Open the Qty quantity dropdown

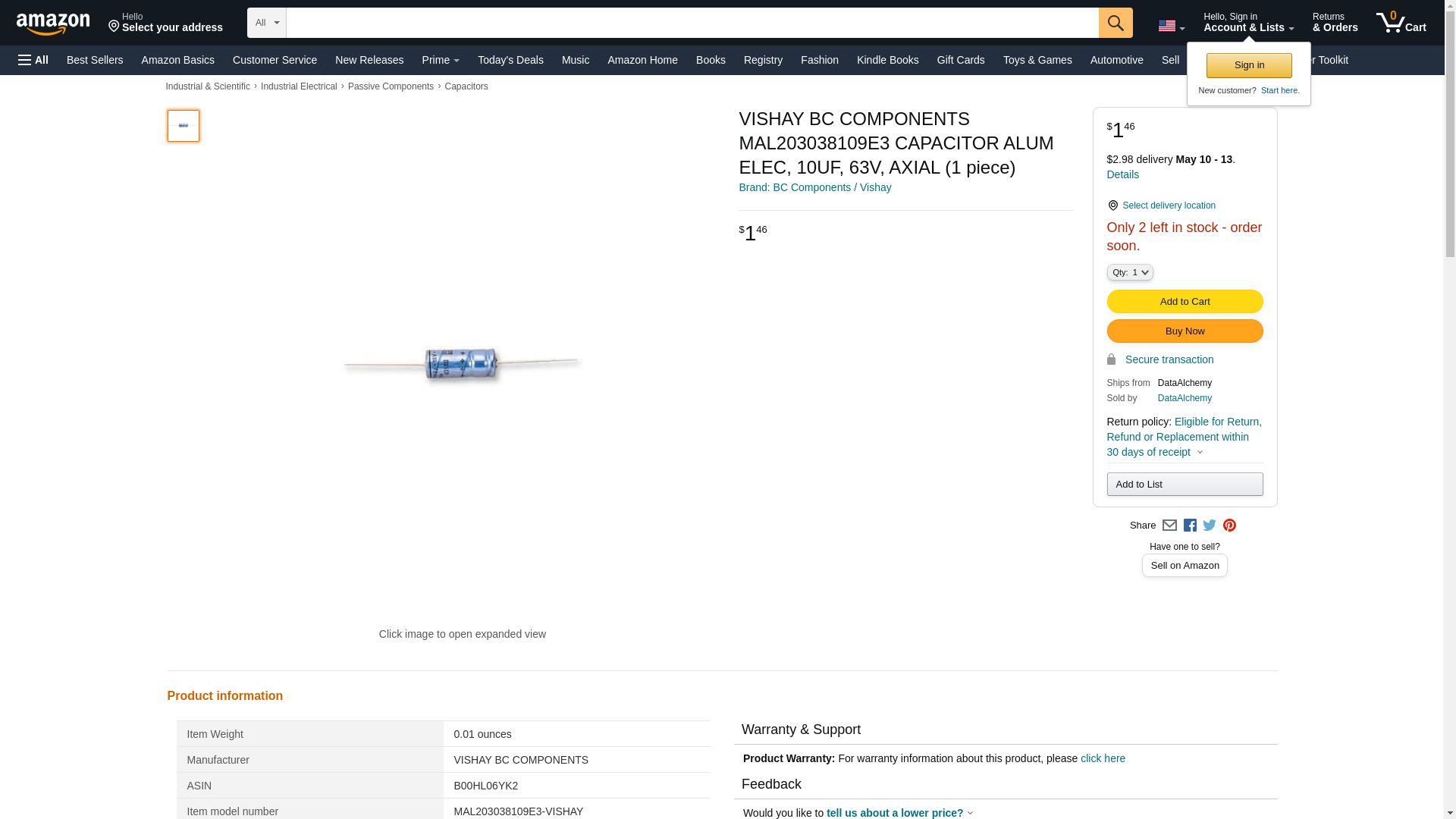pos(1129,272)
